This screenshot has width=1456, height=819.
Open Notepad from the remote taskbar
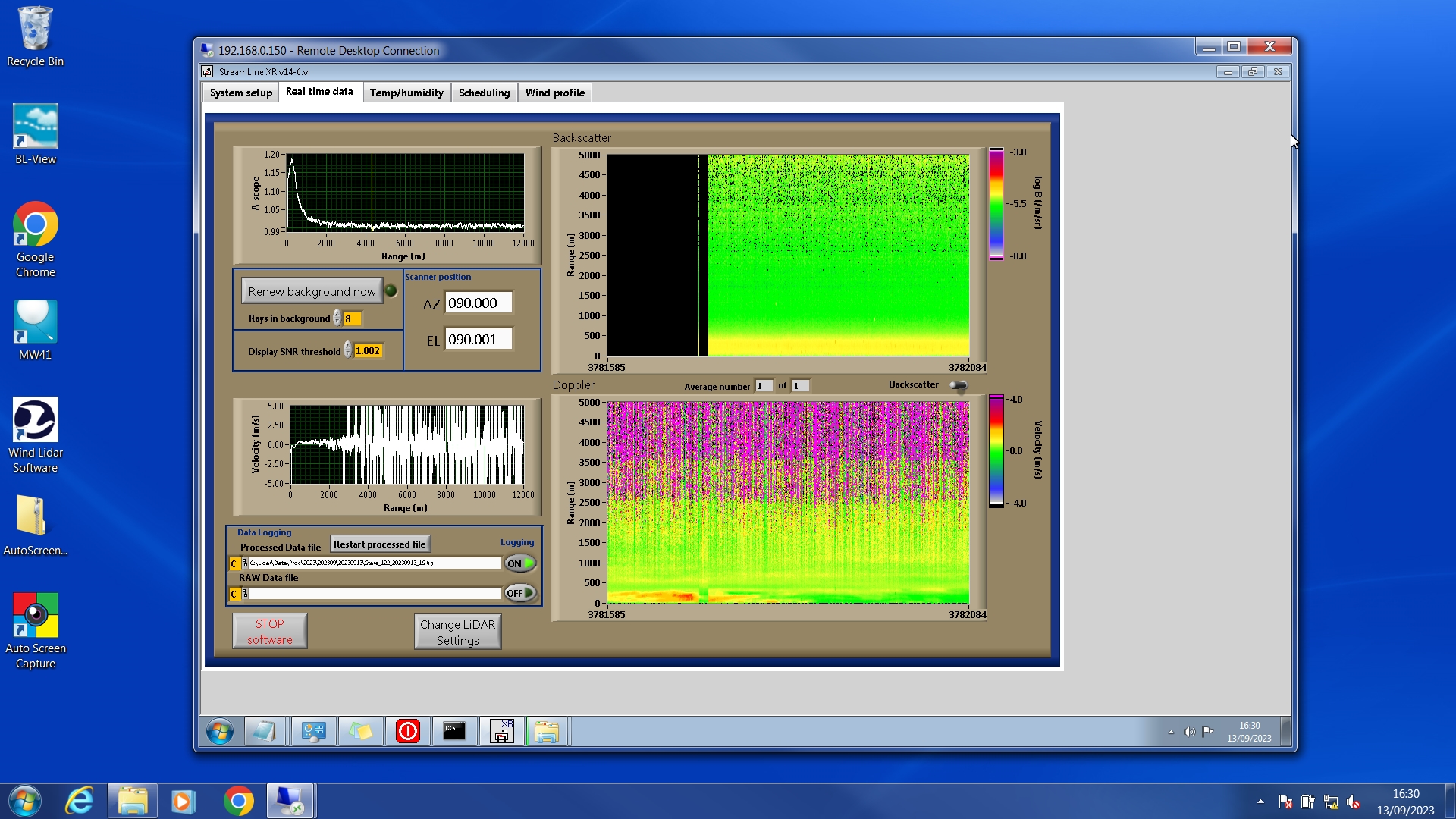265,732
